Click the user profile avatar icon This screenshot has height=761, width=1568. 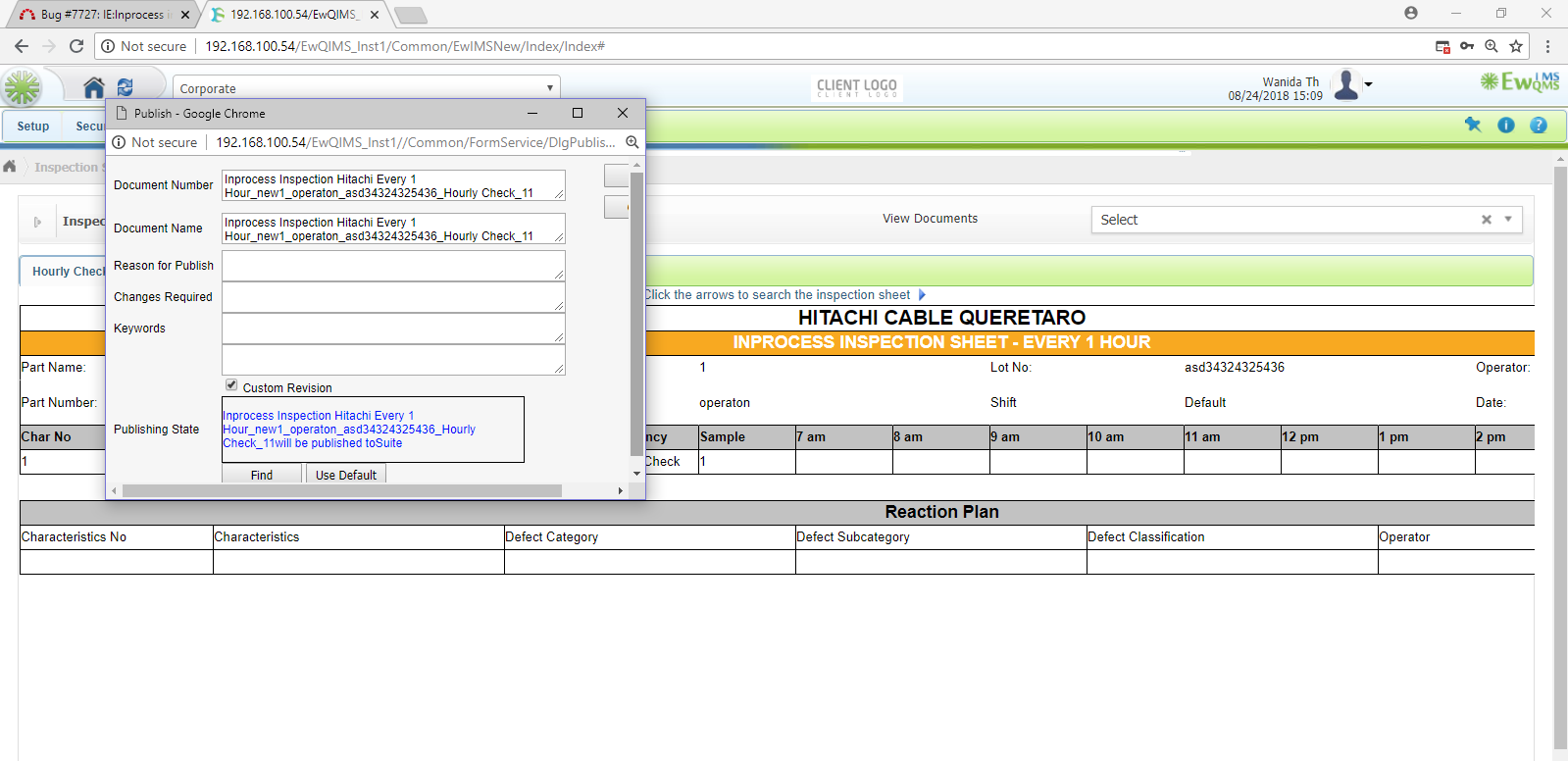pos(1346,85)
